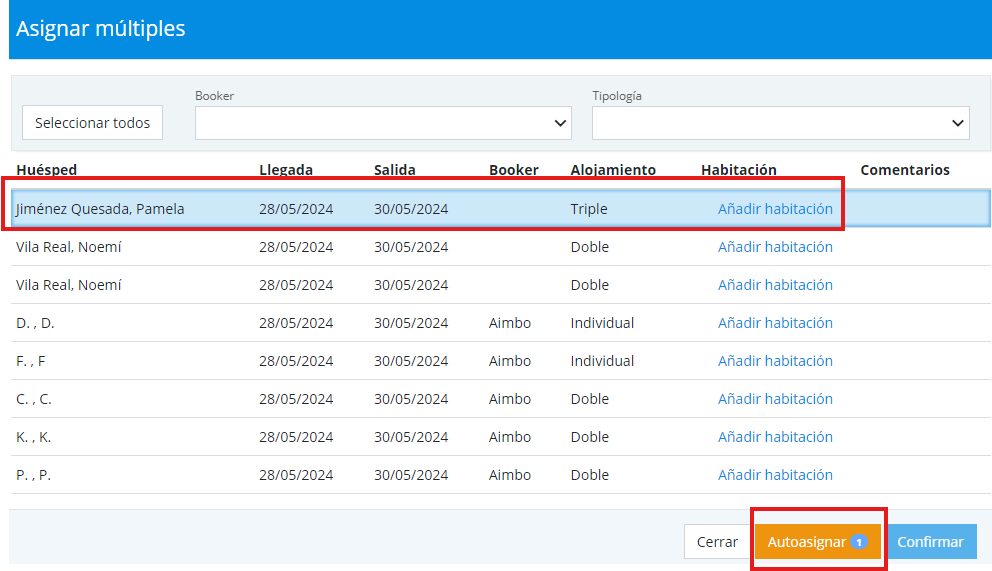Confirm assignments with the Confirmar button
The width and height of the screenshot is (992, 571).
930,542
